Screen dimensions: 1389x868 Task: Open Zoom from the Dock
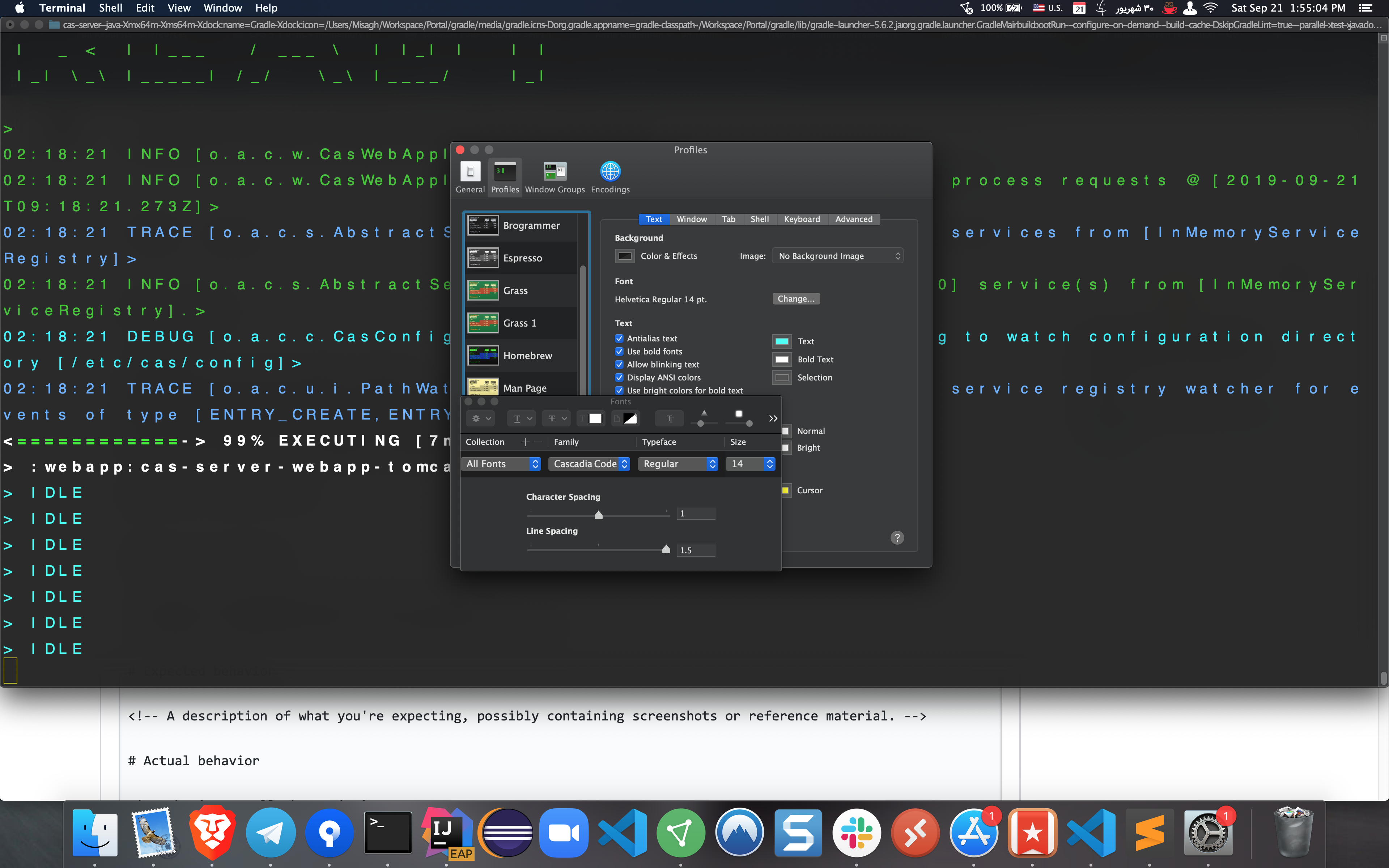point(564,833)
